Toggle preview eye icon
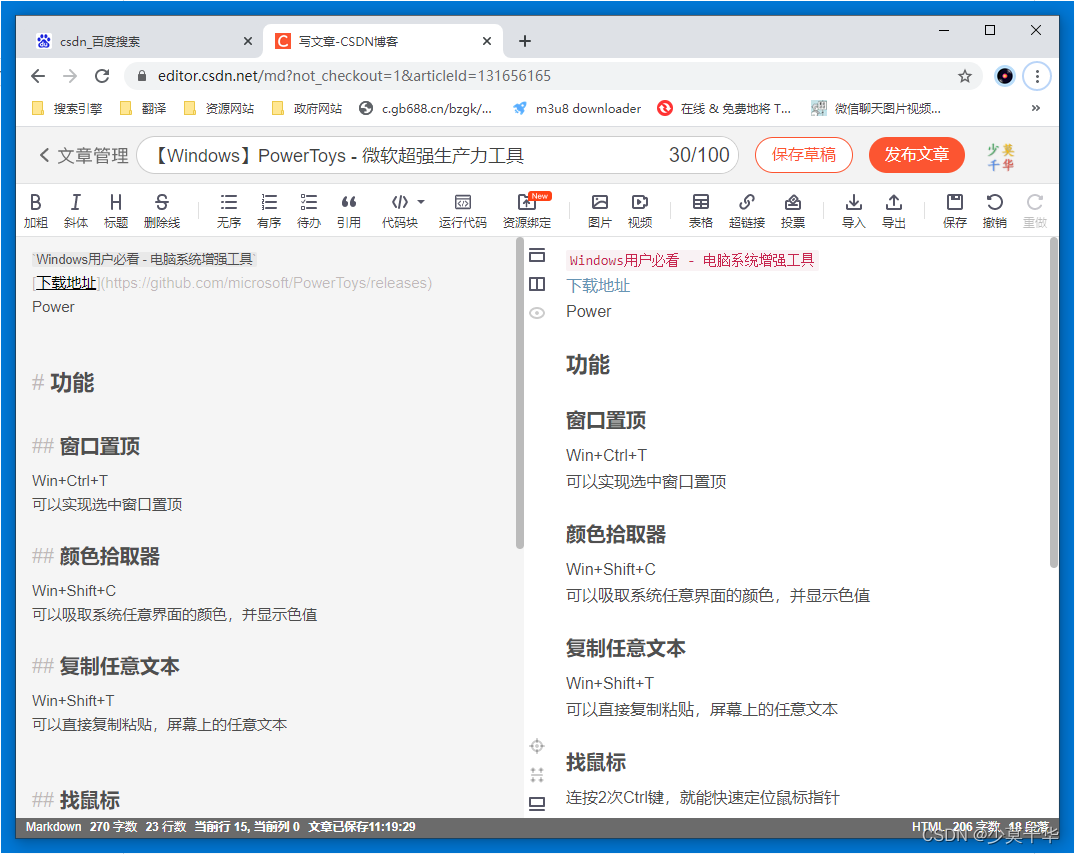Viewport: 1075px width, 854px height. pos(537,313)
